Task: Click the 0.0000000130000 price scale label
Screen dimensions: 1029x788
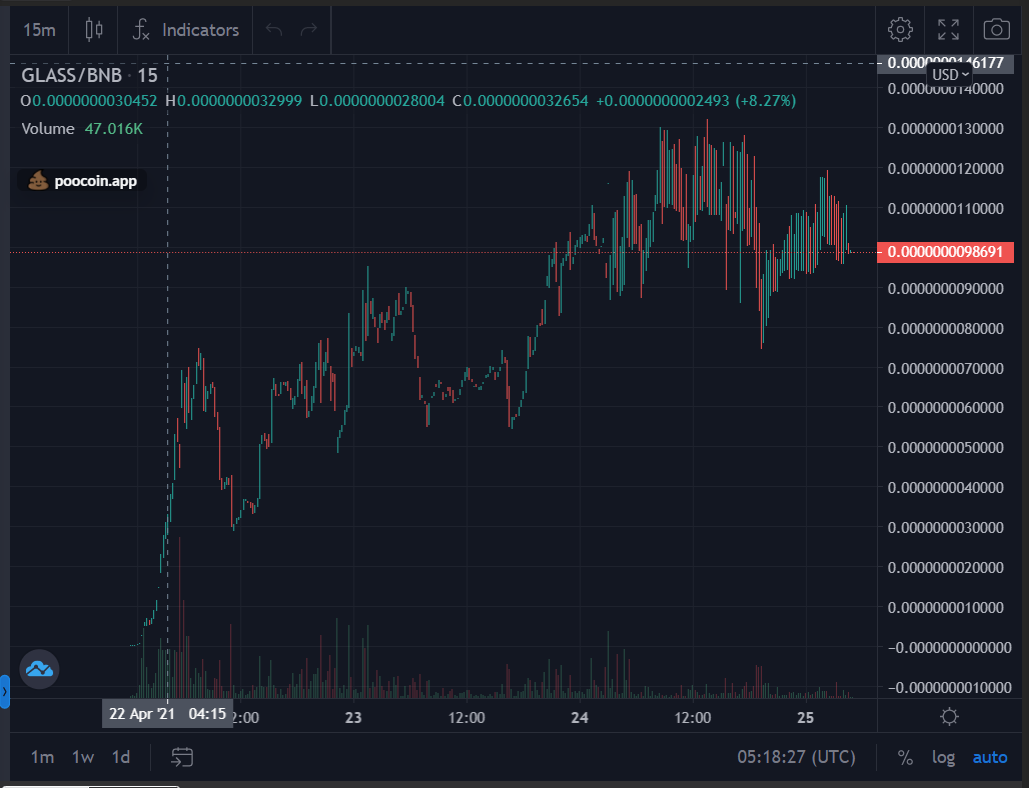Action: coord(946,129)
